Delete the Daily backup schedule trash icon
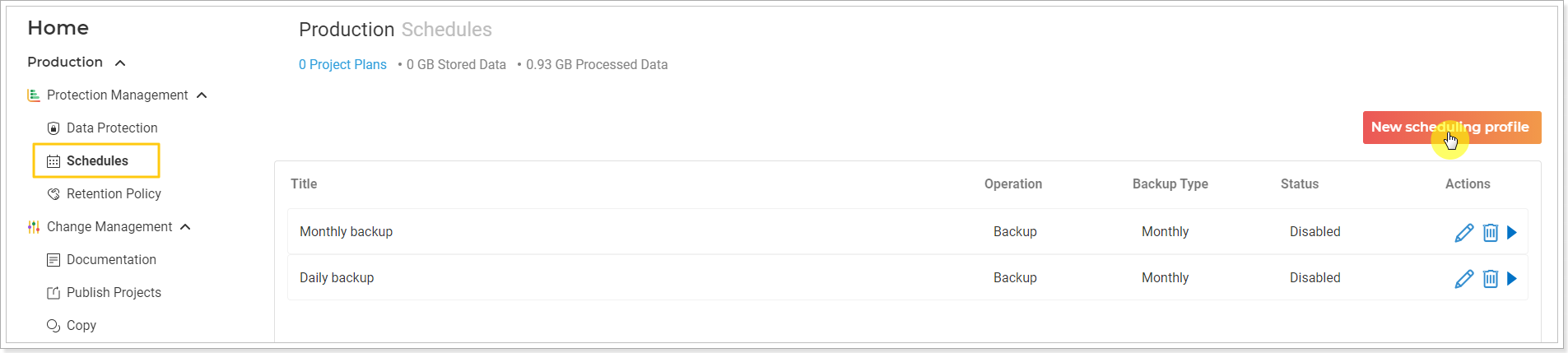The height and width of the screenshot is (353, 1568). tap(1491, 279)
